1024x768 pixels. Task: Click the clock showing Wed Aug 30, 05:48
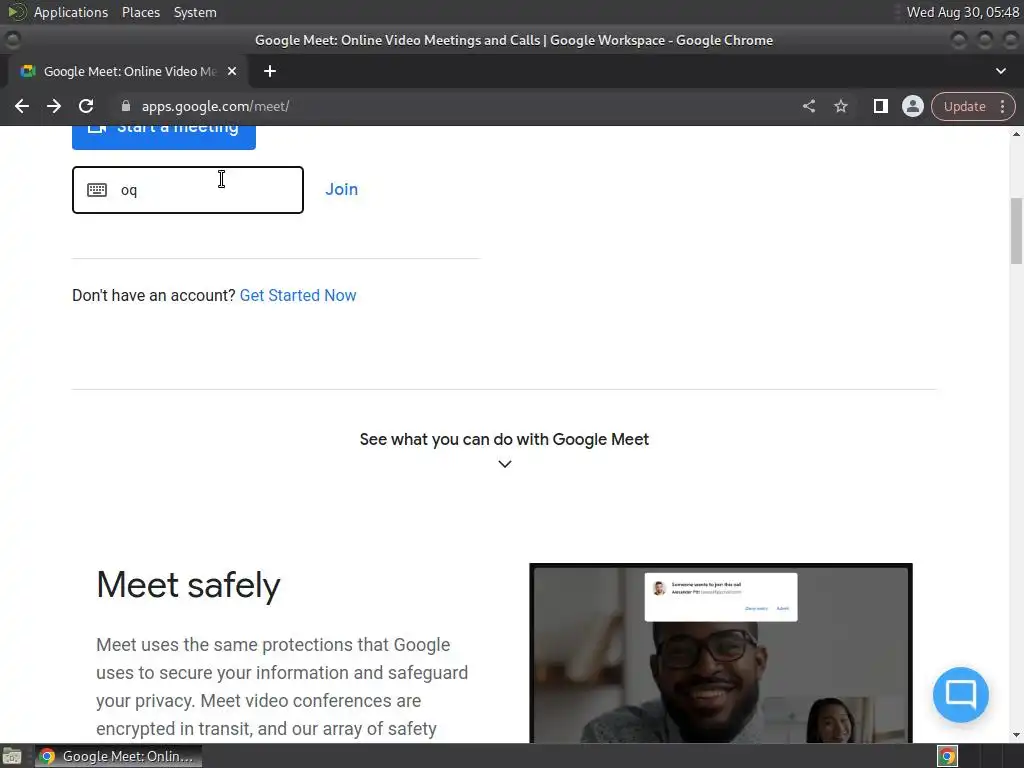(x=963, y=12)
